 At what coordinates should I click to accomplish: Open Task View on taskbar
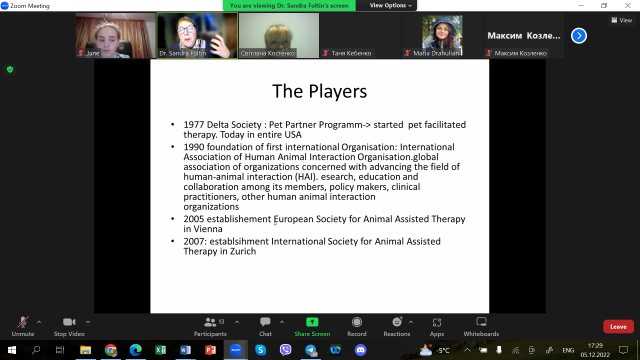(60, 350)
